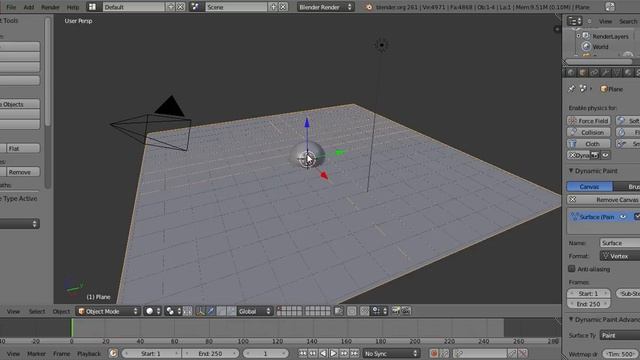This screenshot has width=640, height=360.
Task: Adjust Dynamic Paint End: 250 frame slider
Action: [x=589, y=304]
